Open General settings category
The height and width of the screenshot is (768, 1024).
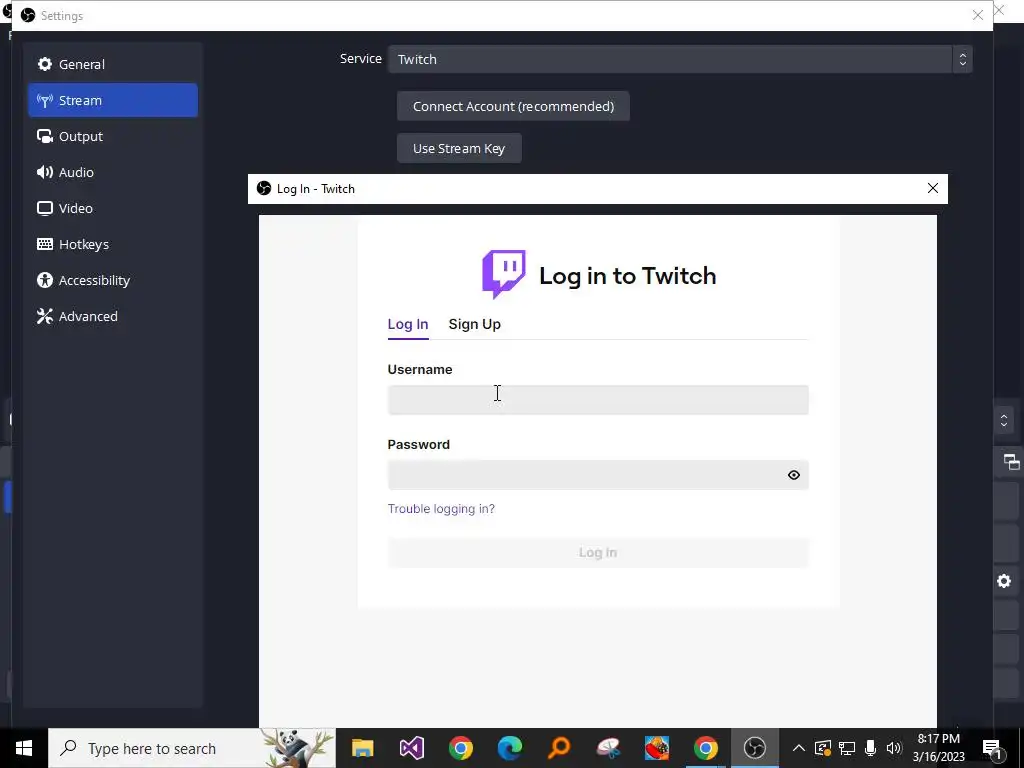(112, 64)
